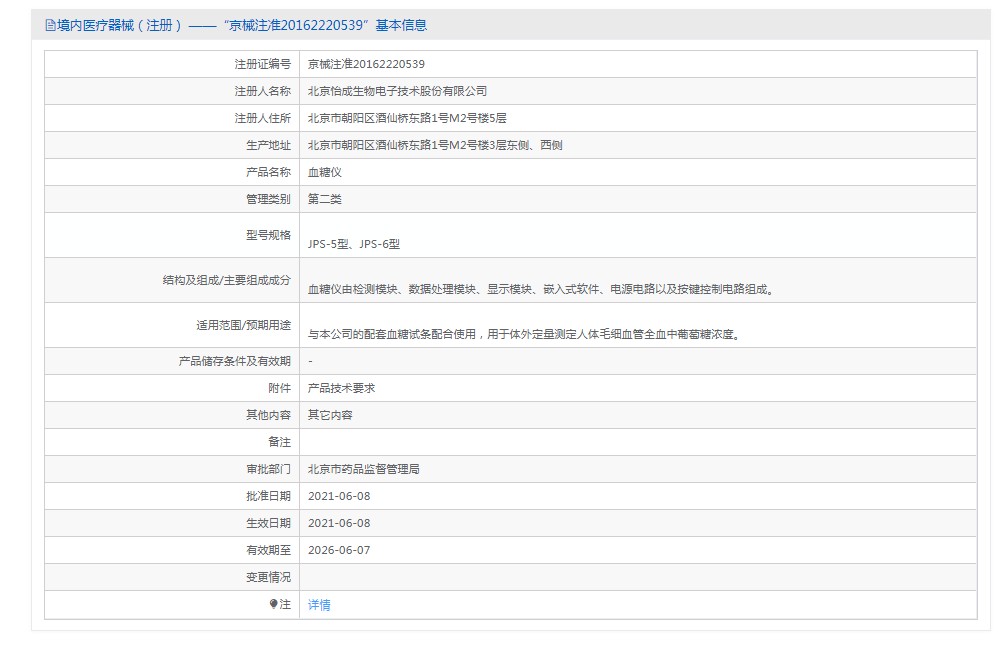Click the document icon in the header
Image resolution: width=1000 pixels, height=650 pixels.
coord(50,26)
